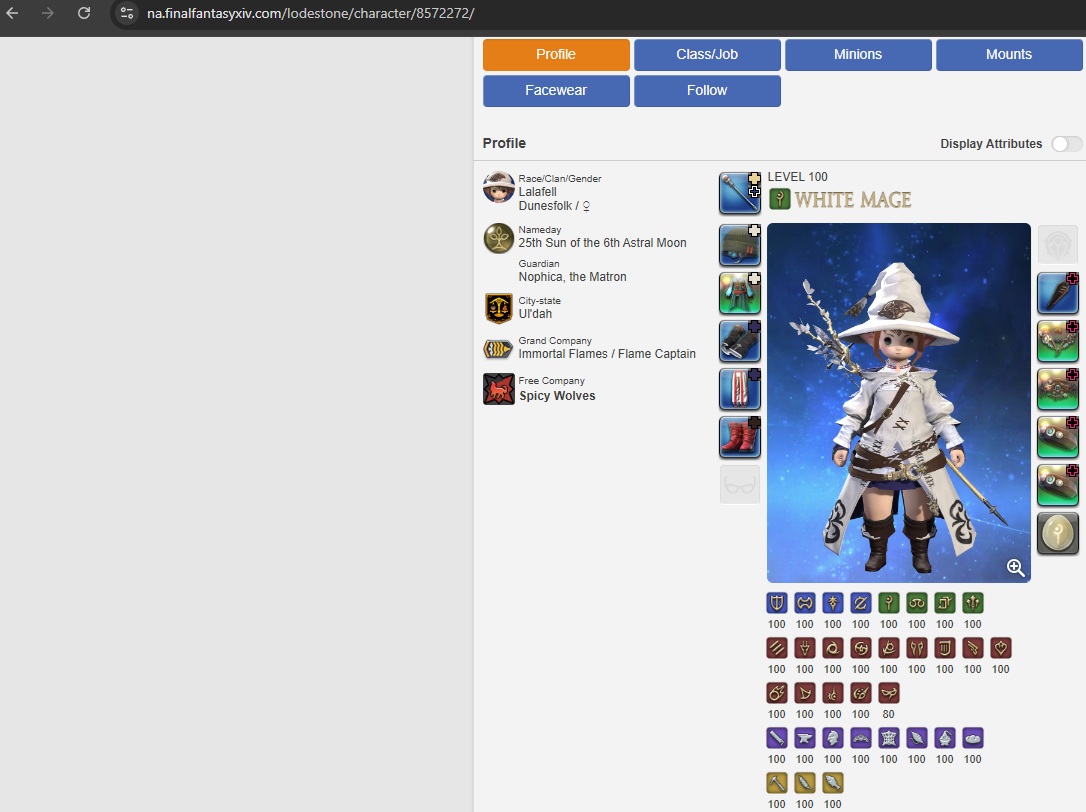This screenshot has height=812, width=1086.
Task: Enlarge character portrait with magnifier icon
Action: click(1015, 567)
